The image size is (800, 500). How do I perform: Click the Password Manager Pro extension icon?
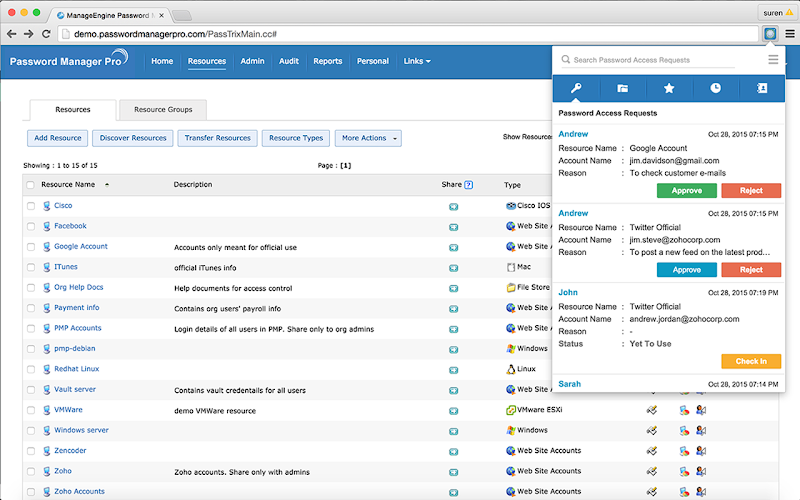pyautogui.click(x=770, y=34)
